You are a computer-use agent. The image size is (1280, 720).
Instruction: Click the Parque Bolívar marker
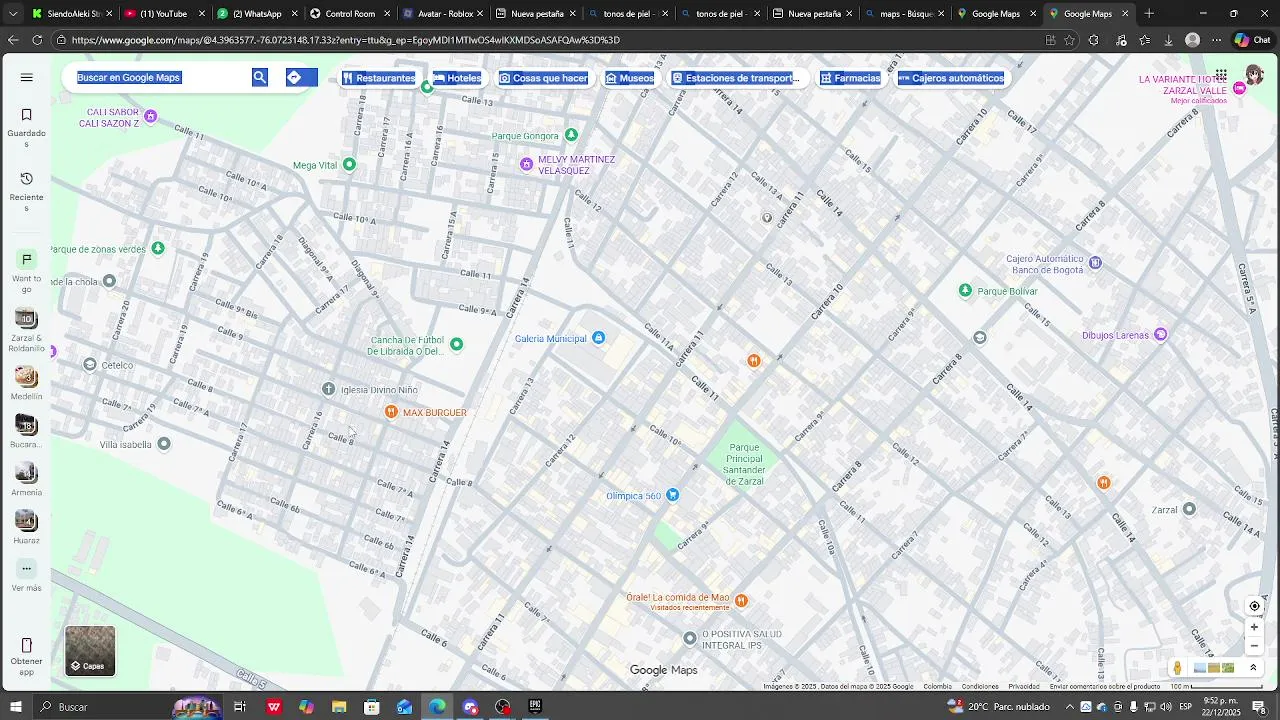click(965, 291)
